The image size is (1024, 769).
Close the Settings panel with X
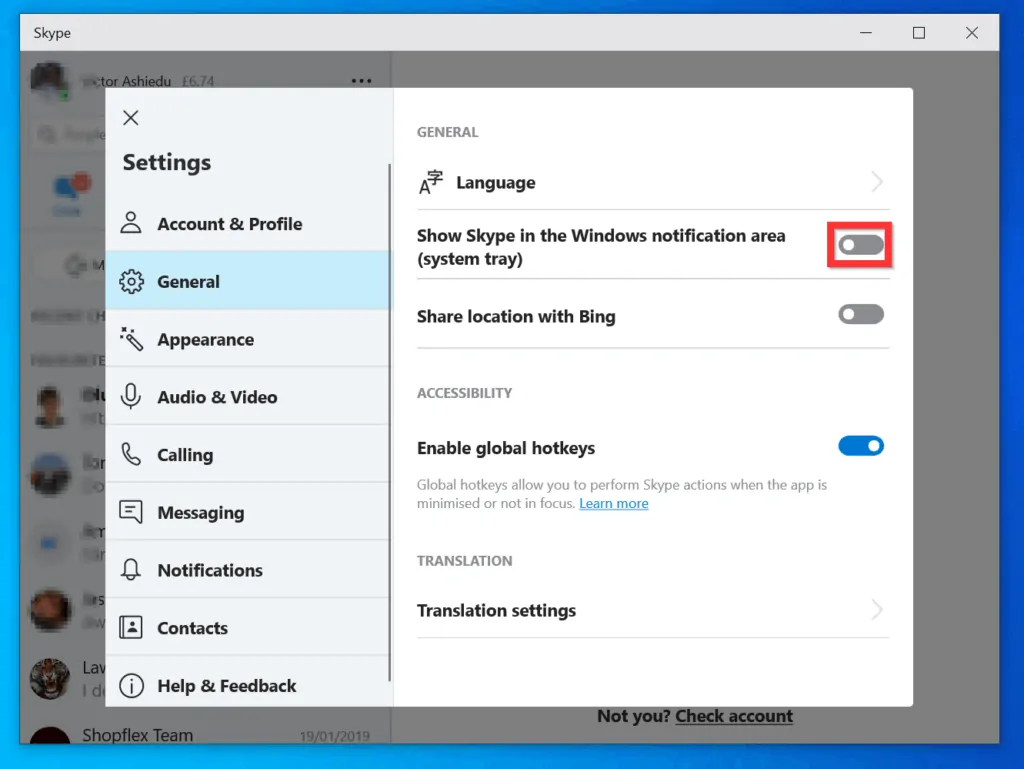click(130, 118)
